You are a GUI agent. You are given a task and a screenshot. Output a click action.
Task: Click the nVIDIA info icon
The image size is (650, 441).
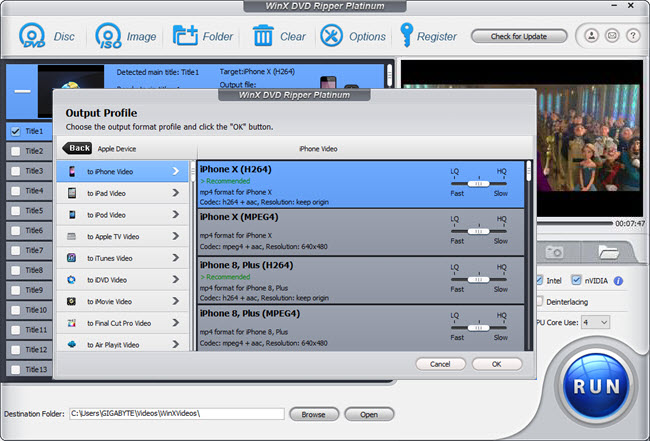click(x=618, y=281)
